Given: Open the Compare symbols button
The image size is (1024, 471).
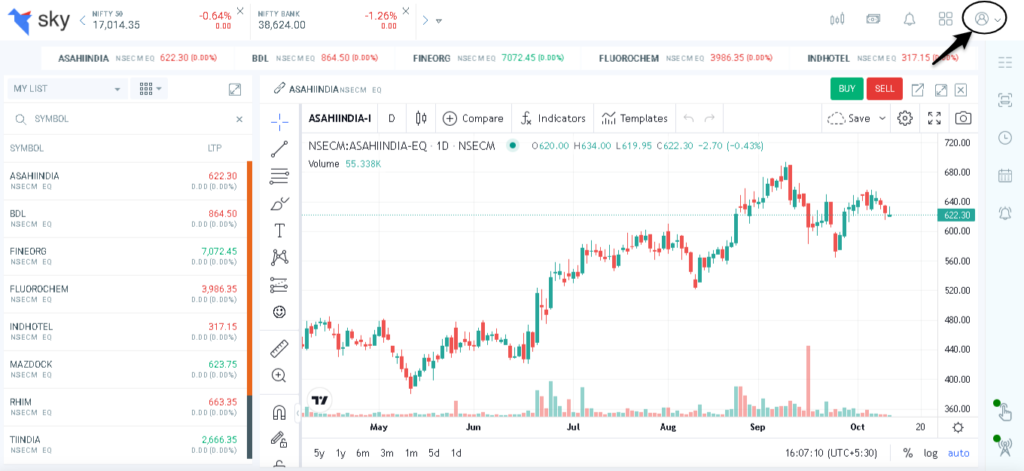Looking at the screenshot, I should coord(473,118).
